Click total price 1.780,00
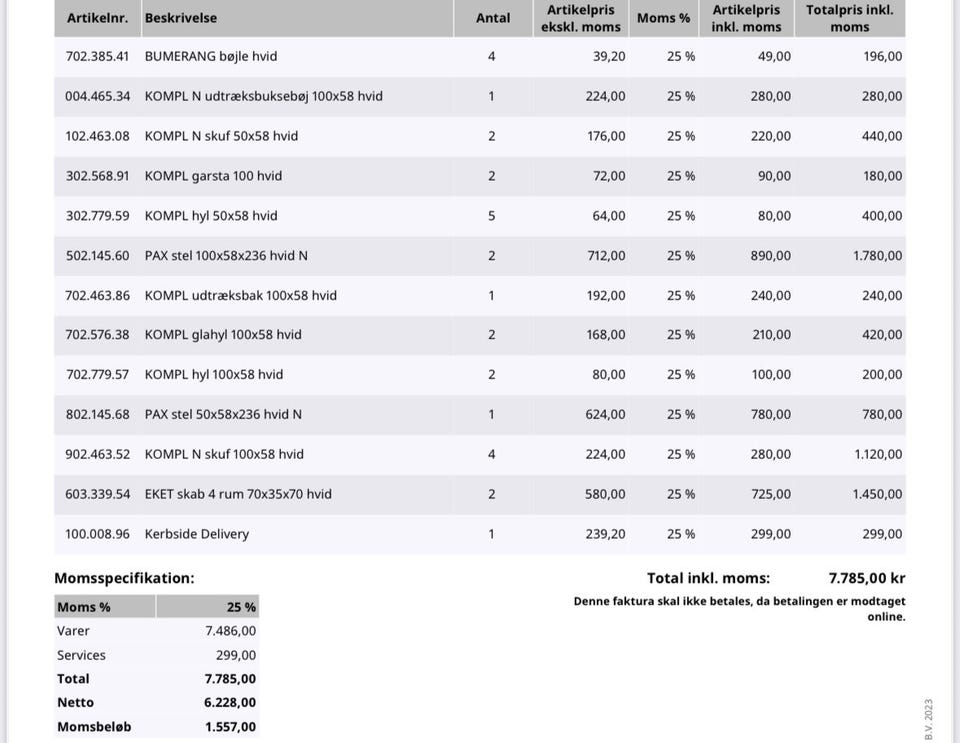 tap(877, 255)
